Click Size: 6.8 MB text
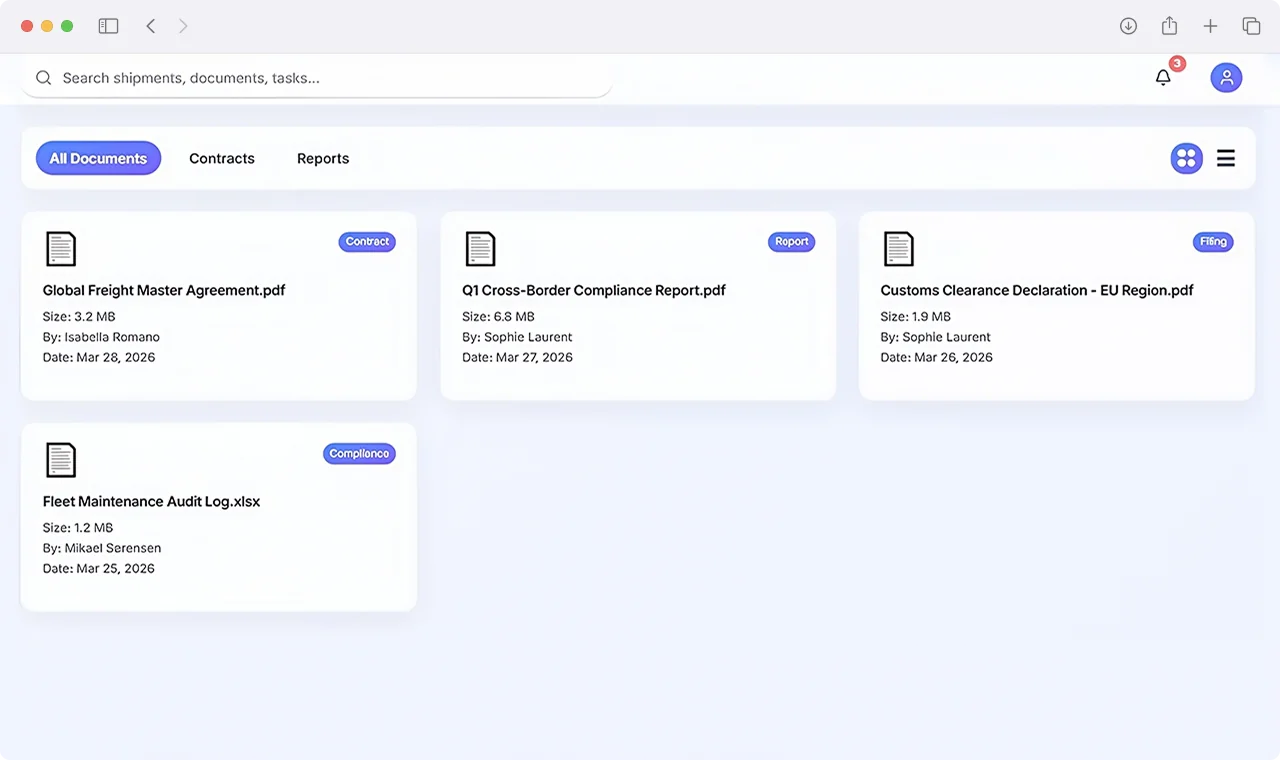 (498, 317)
